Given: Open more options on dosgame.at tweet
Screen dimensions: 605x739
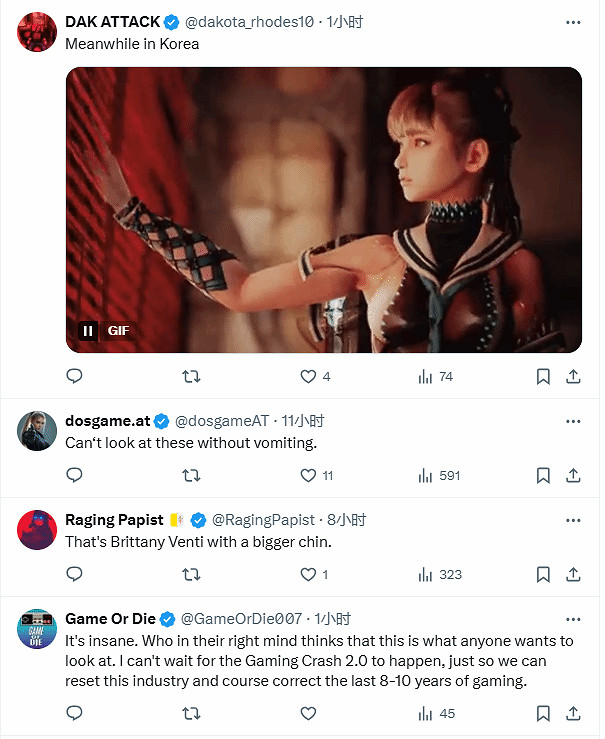Looking at the screenshot, I should point(573,421).
